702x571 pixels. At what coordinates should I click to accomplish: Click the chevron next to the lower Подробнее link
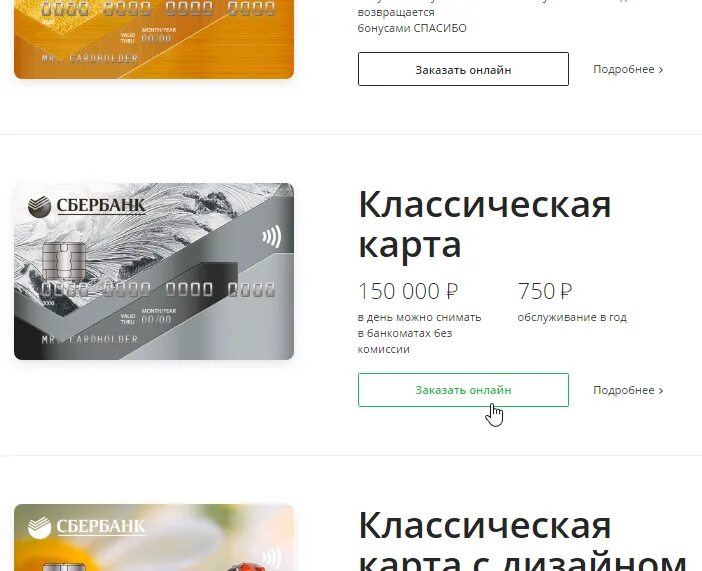click(x=661, y=391)
